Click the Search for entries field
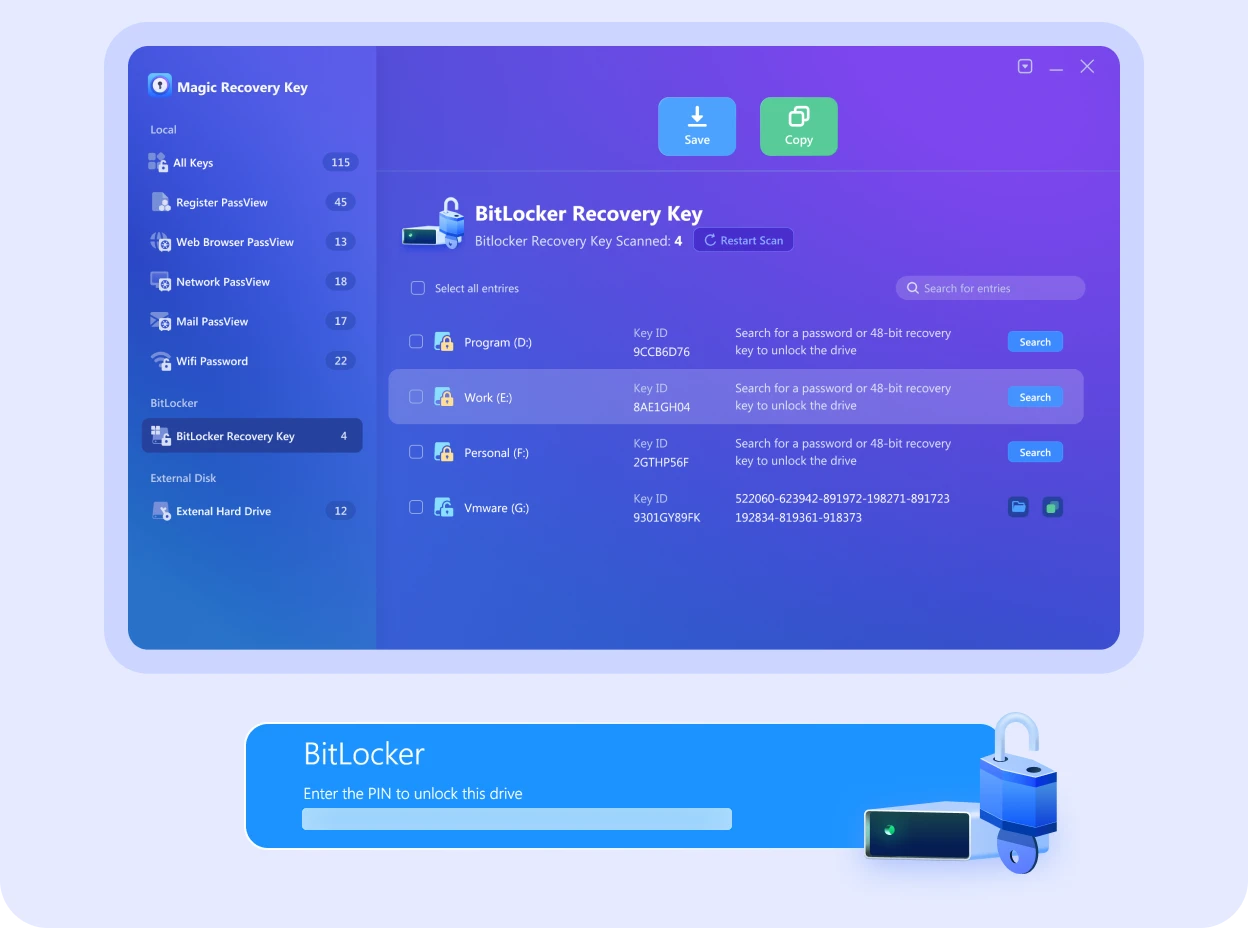This screenshot has height=928, width=1248. click(x=990, y=288)
